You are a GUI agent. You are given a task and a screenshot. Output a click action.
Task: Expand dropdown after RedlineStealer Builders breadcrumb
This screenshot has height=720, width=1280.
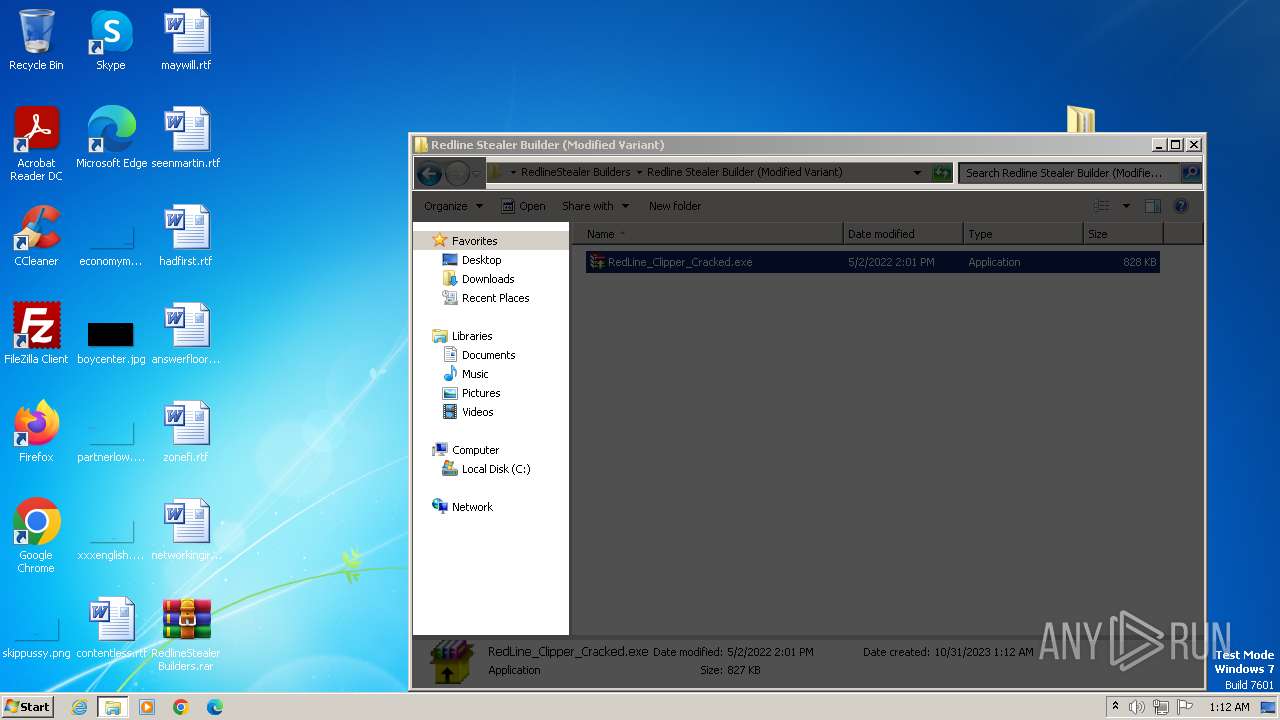coord(639,172)
